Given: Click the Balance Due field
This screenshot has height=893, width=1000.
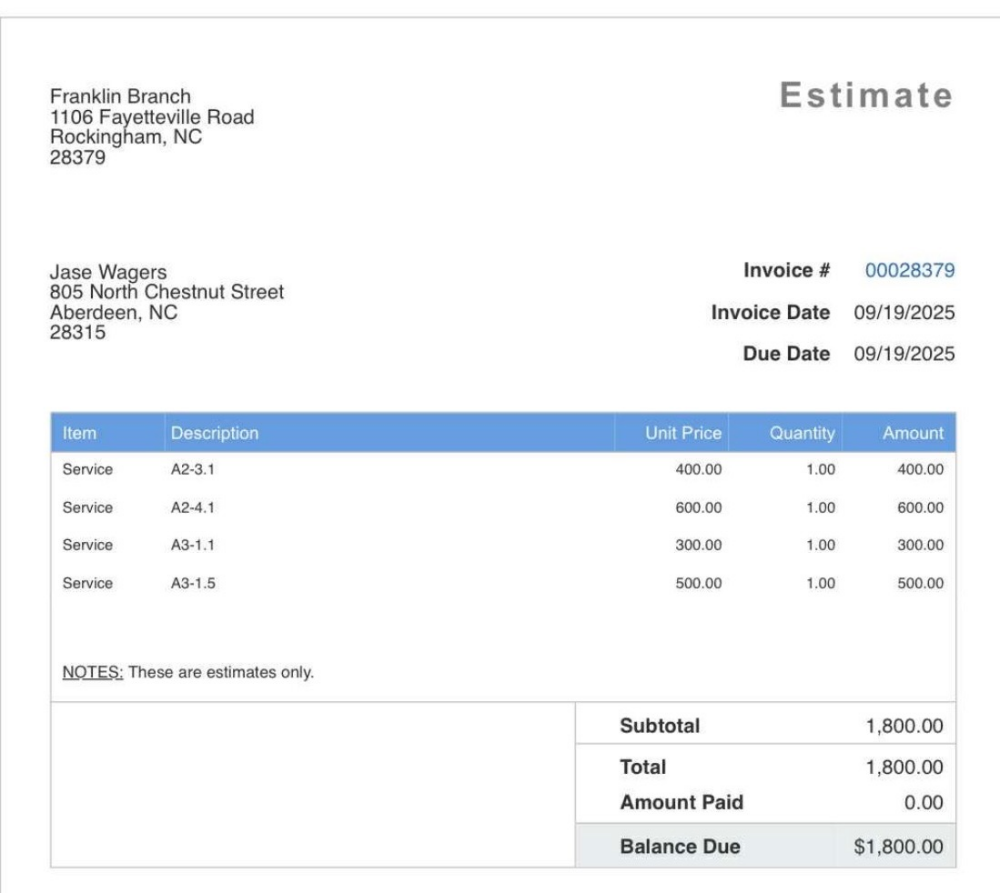Looking at the screenshot, I should coord(681,845).
